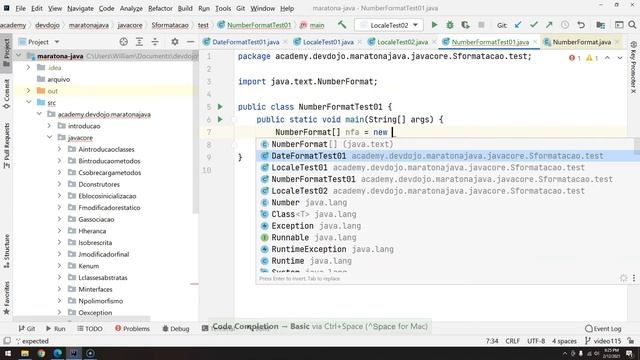Screen dimensions: 640x360
Task: Expand the Hheranca package
Action: tap(60, 231)
